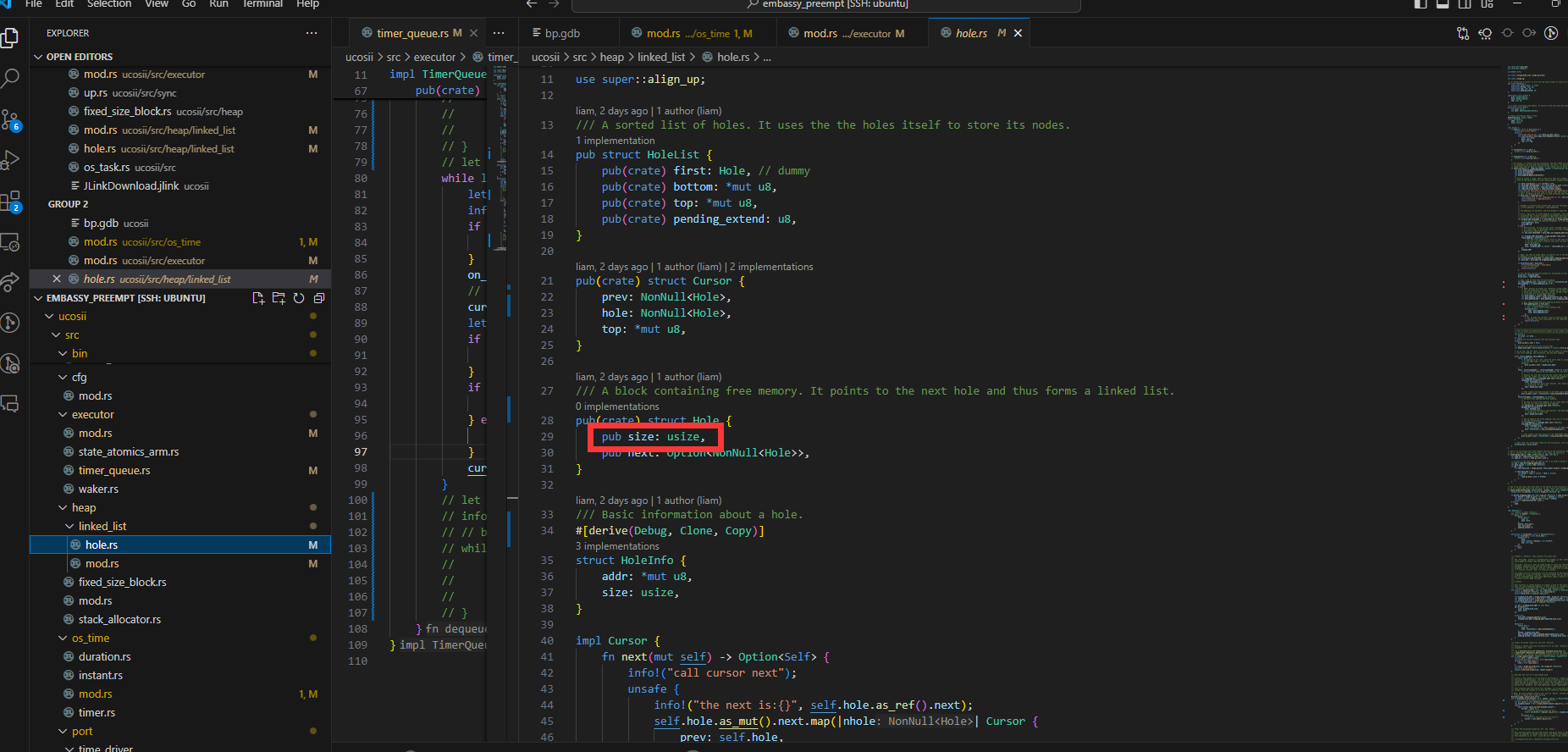Click the embassy_preempt command center search box
Image resolution: width=1568 pixels, height=752 pixels.
click(826, 5)
